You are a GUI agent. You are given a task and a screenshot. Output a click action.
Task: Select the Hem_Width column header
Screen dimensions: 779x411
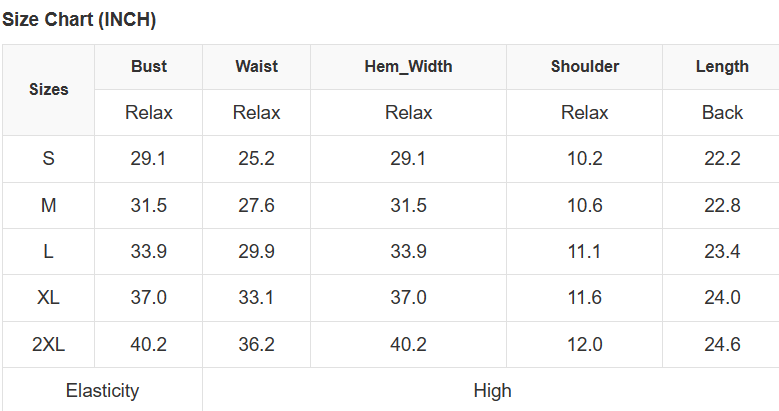[409, 67]
